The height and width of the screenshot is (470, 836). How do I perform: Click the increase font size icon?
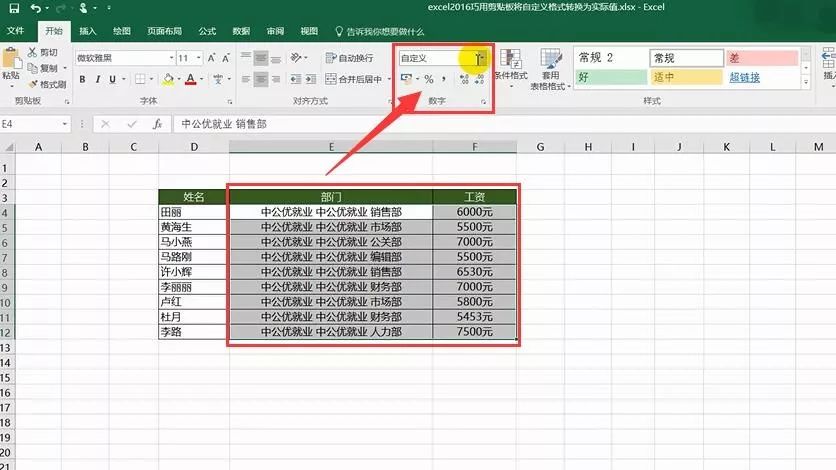click(212, 58)
